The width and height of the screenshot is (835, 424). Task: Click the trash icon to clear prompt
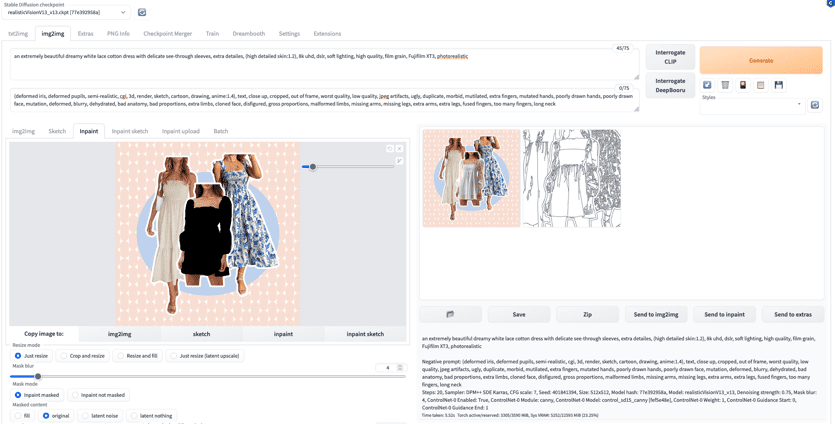(x=725, y=85)
